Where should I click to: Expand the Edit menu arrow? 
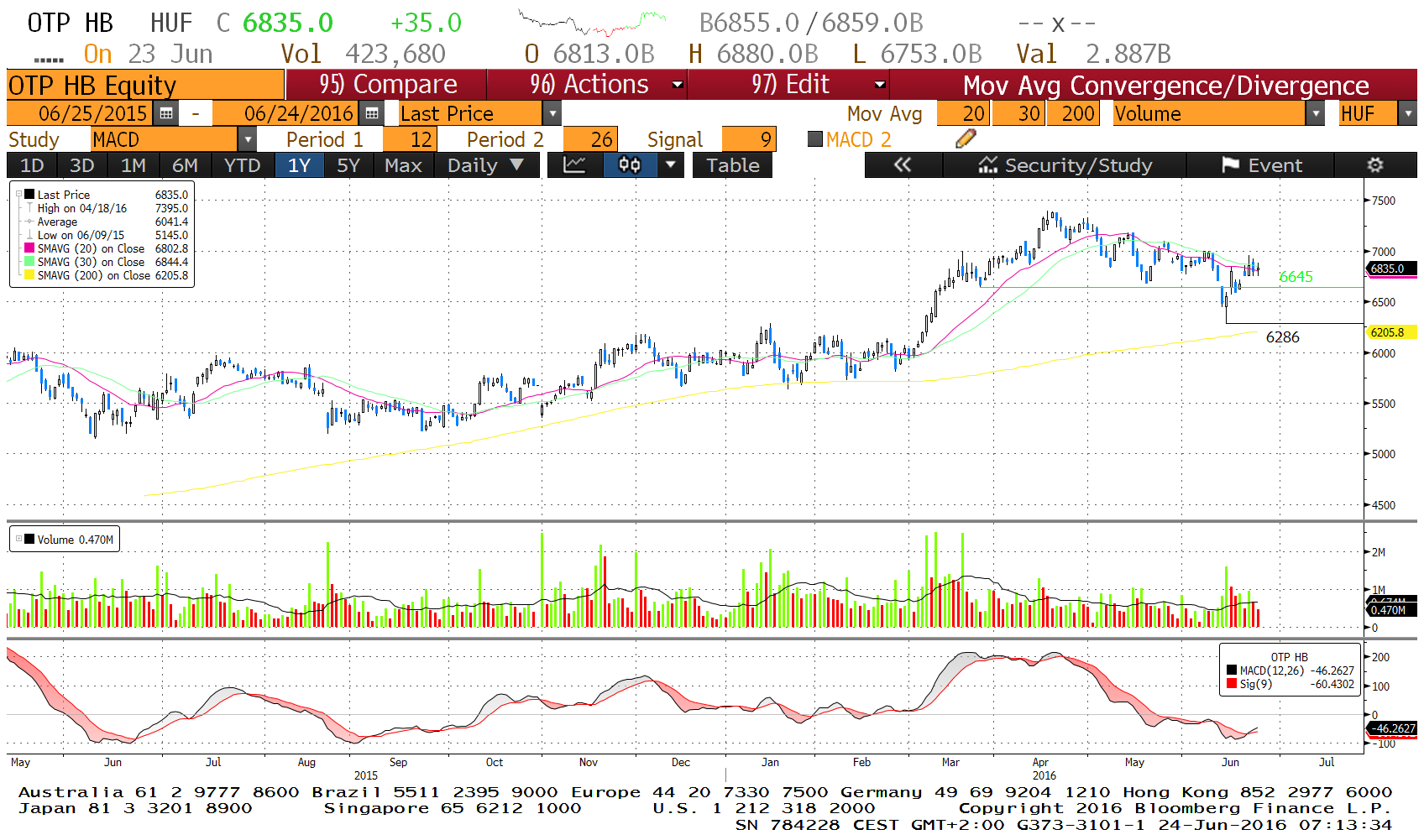pyautogui.click(x=880, y=85)
